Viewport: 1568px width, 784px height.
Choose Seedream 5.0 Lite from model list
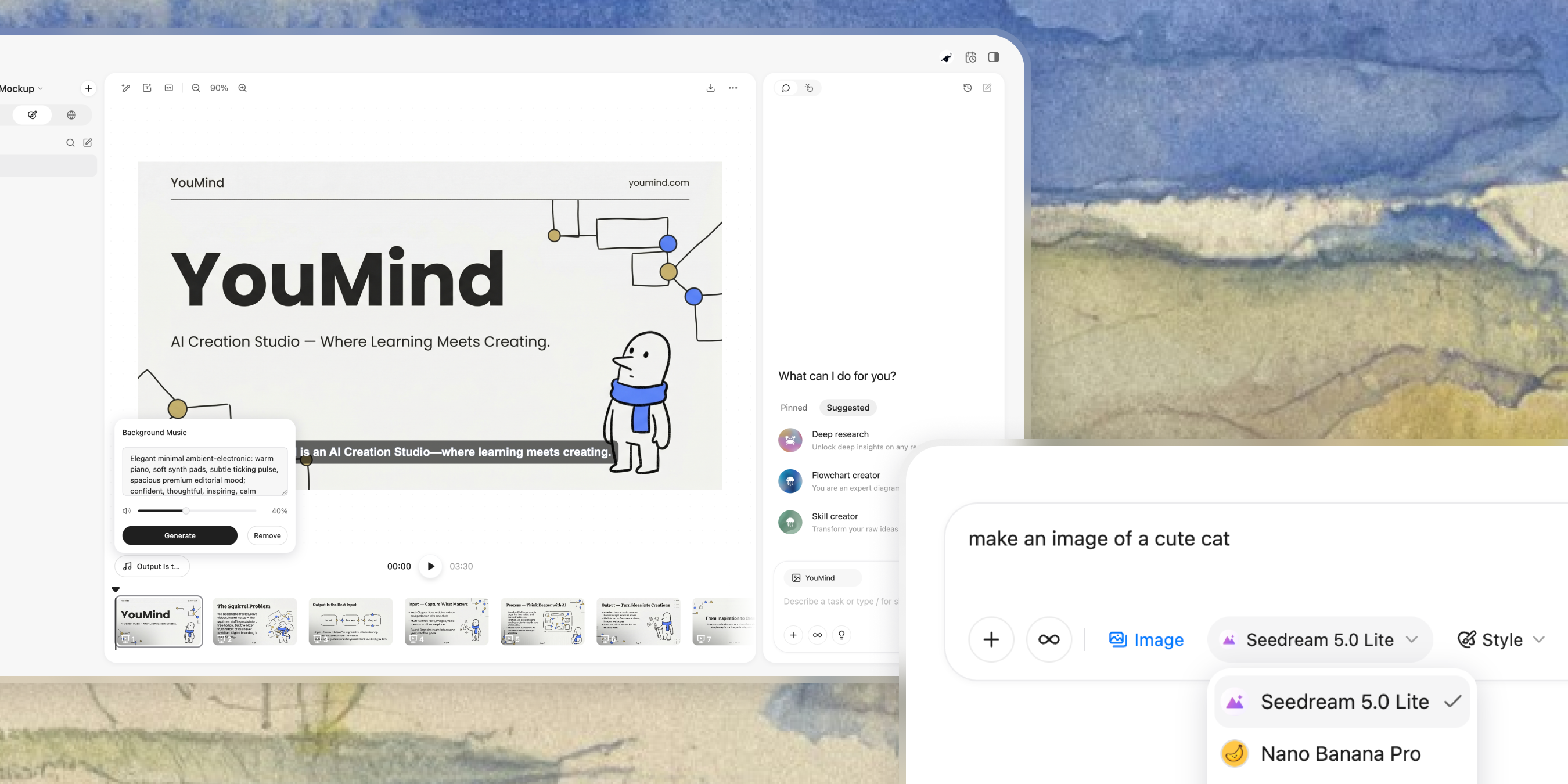coord(1342,702)
